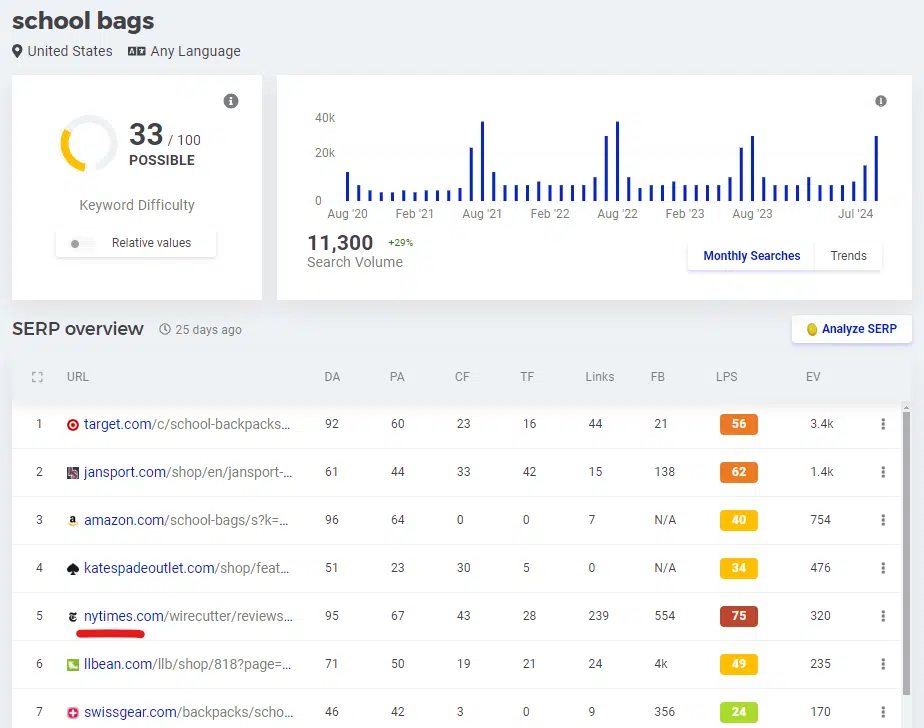Click the POSSIBLE difficulty label
924x728 pixels.
162,160
